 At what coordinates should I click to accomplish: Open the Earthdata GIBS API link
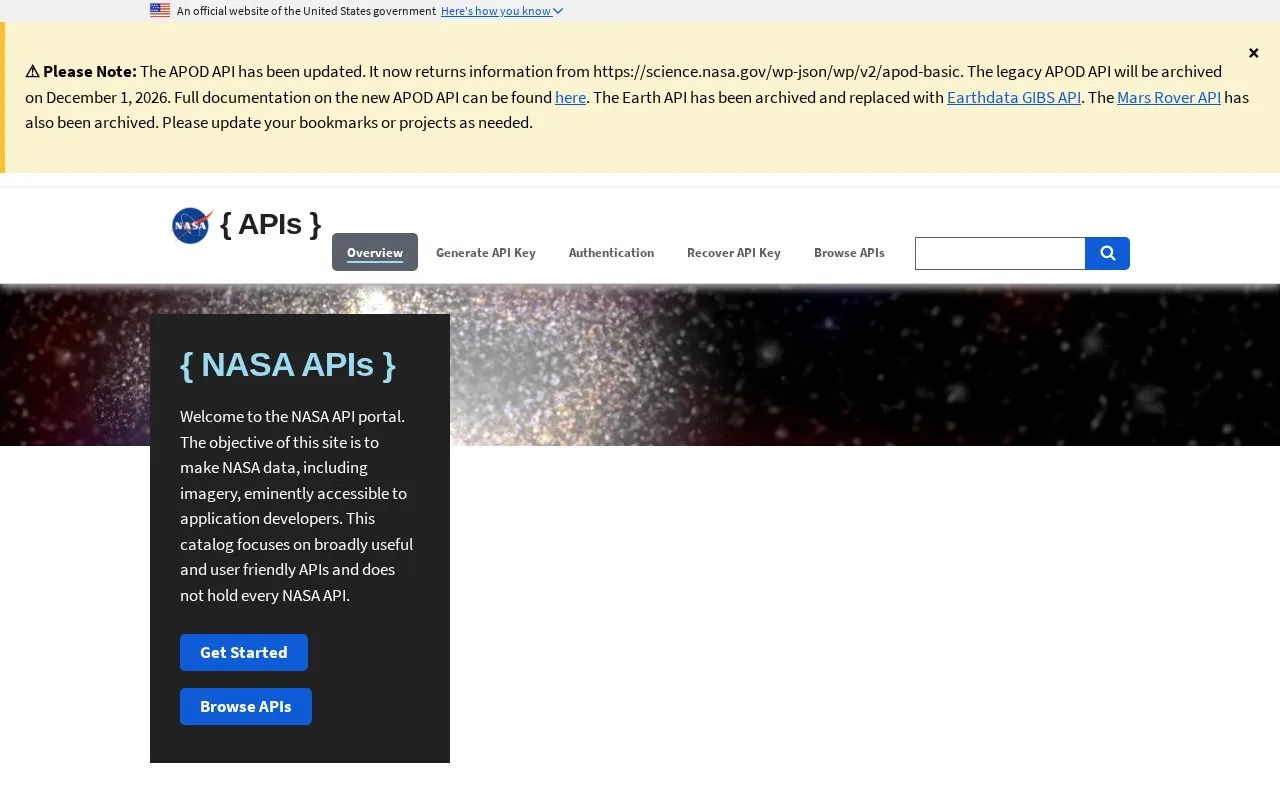click(x=1014, y=97)
